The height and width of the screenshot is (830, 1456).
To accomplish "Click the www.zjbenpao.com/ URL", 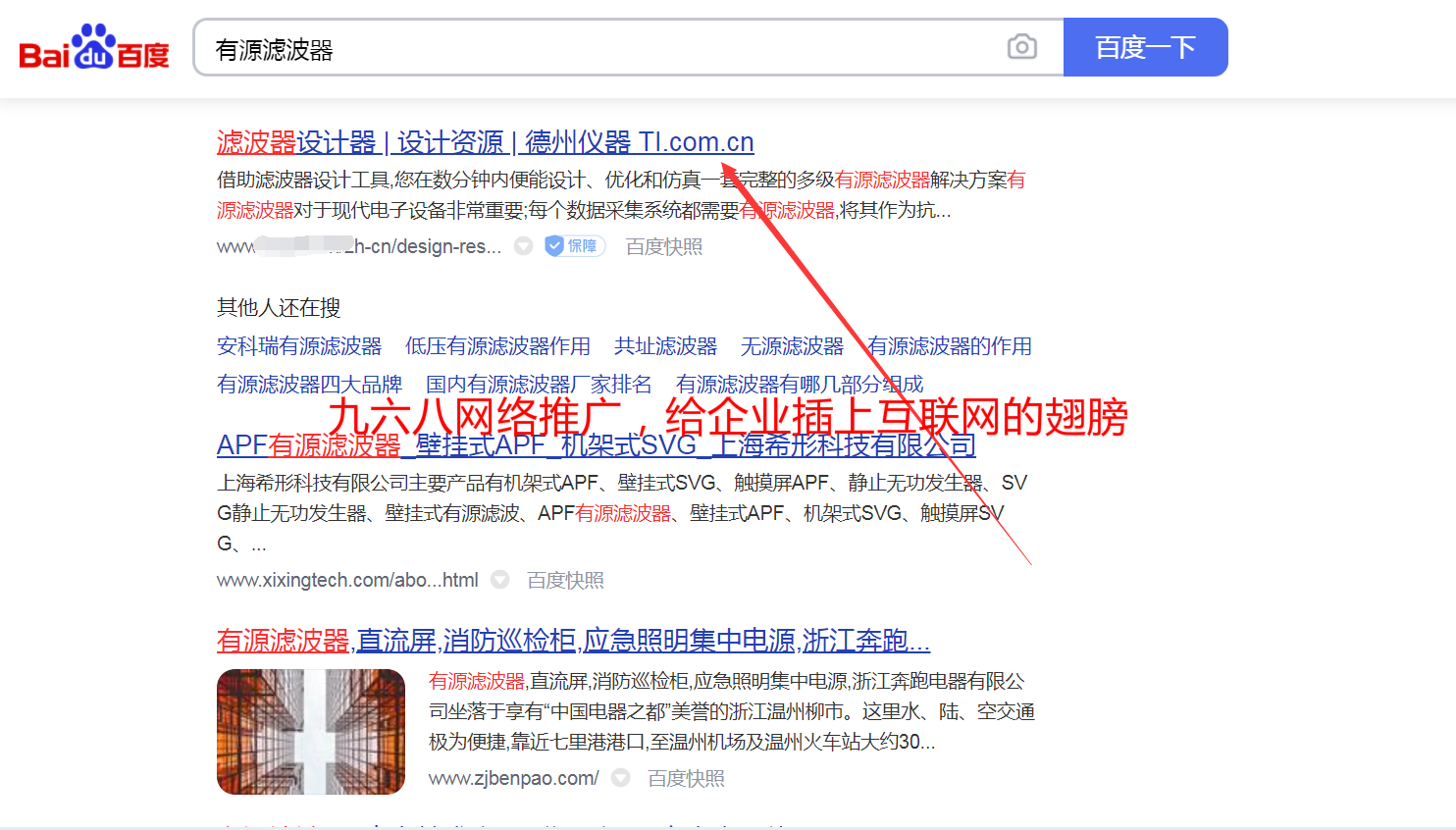I will click(513, 778).
